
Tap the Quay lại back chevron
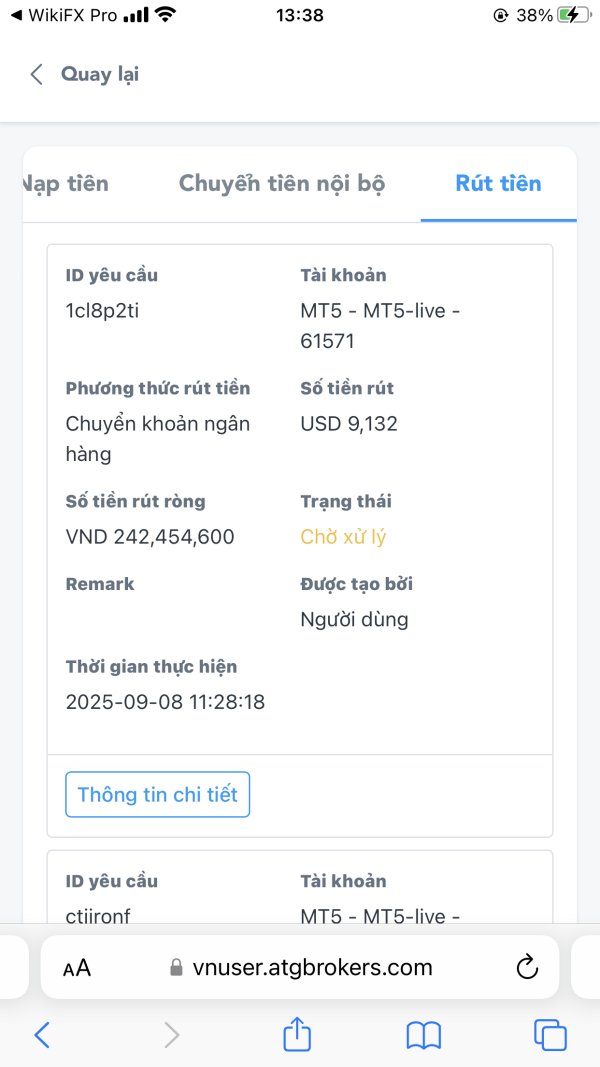tap(37, 74)
